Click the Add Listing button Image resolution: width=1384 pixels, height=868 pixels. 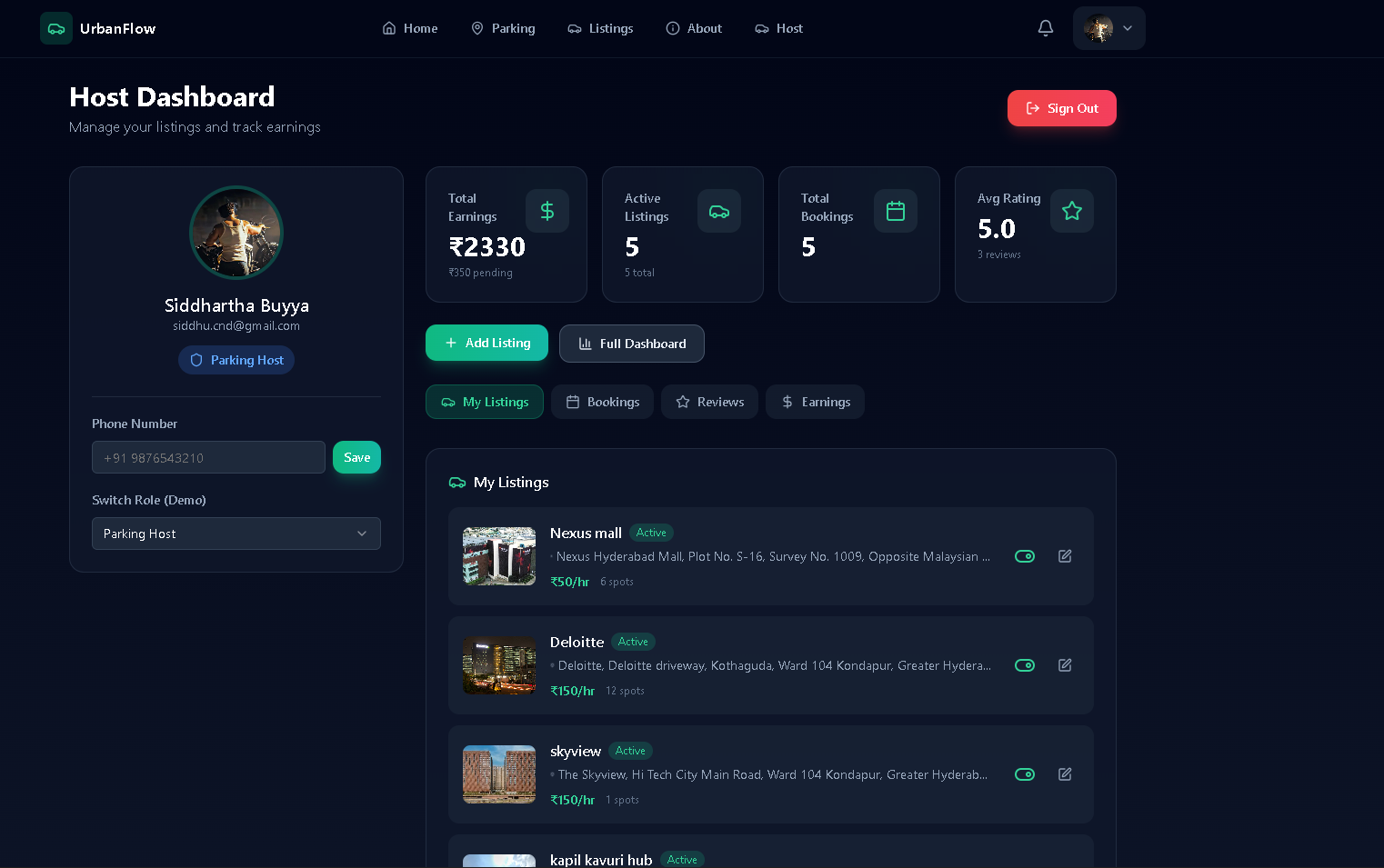point(486,343)
